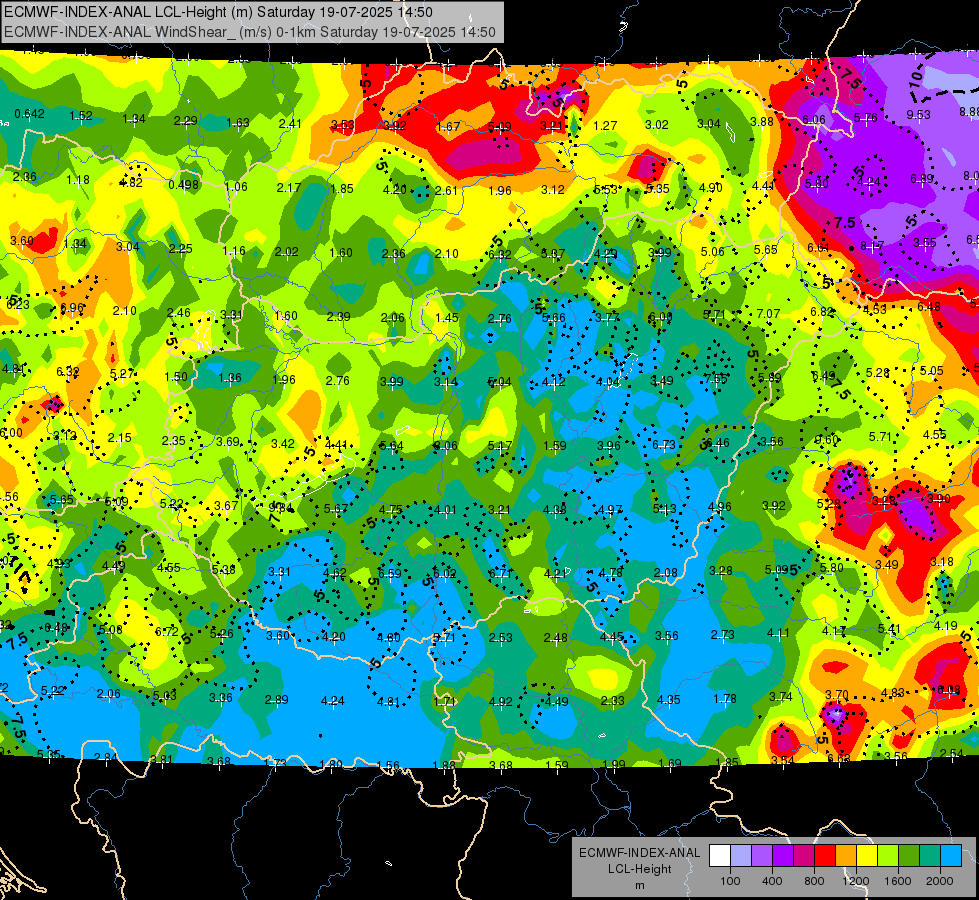The image size is (979, 900).
Task: Choose the teal legend swatch
Action: [930, 855]
